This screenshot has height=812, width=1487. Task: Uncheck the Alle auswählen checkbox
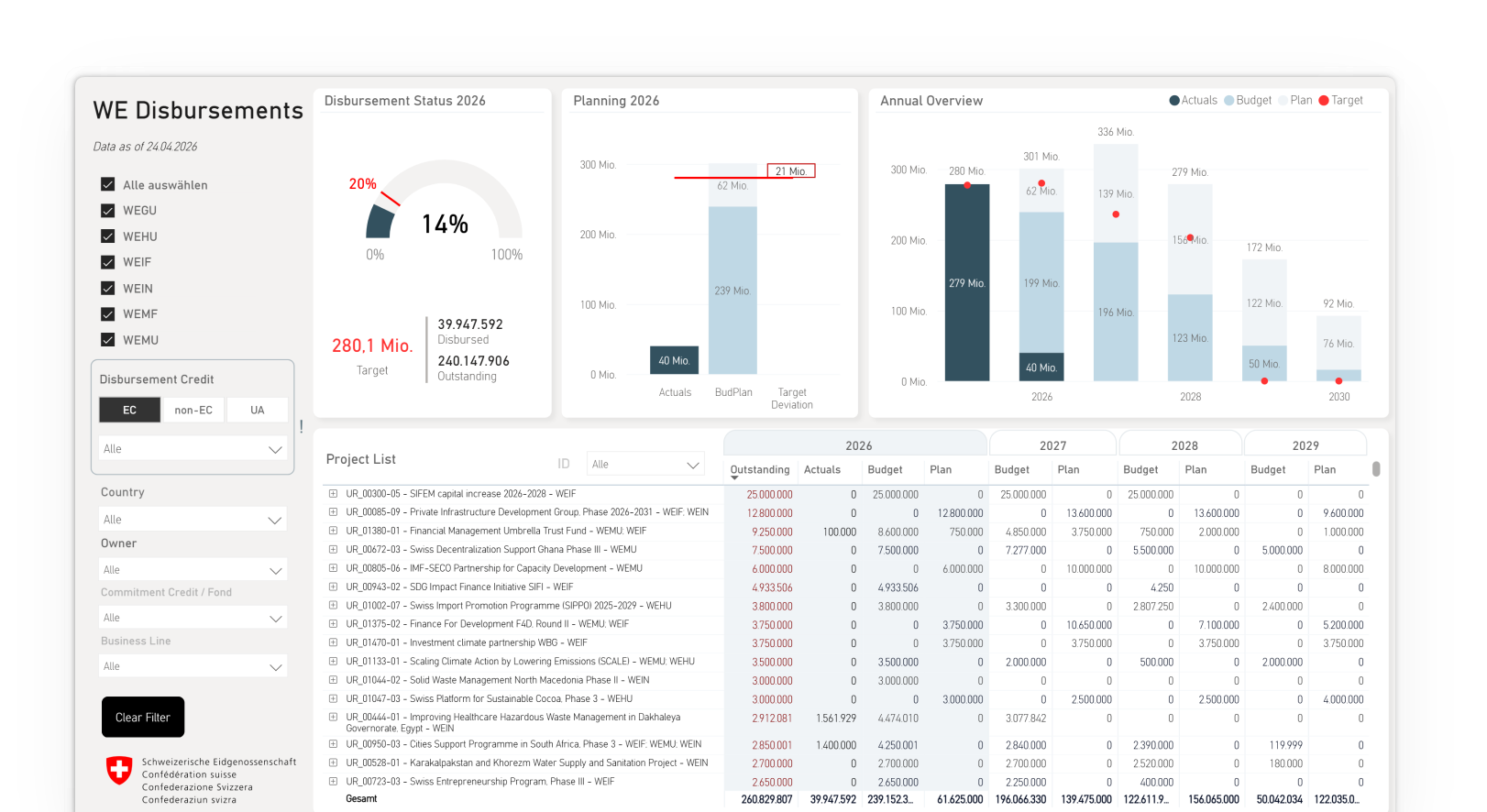[x=108, y=184]
